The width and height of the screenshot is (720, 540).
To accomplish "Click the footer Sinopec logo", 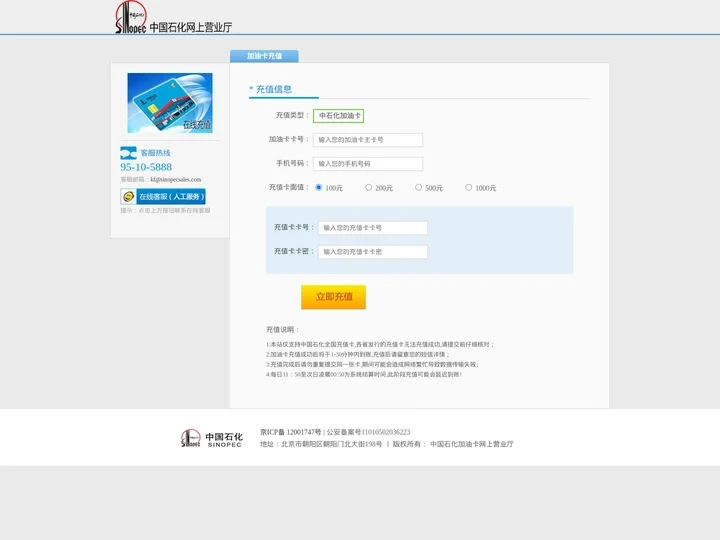I will pyautogui.click(x=212, y=439).
